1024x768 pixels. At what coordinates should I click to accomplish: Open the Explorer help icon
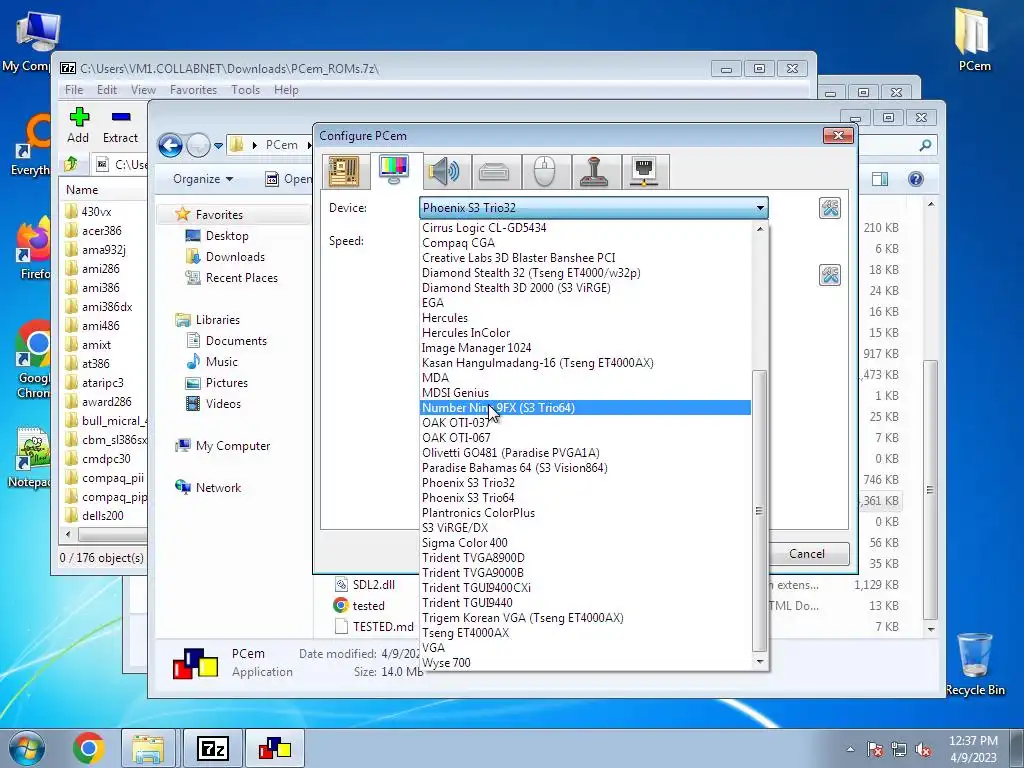[916, 179]
